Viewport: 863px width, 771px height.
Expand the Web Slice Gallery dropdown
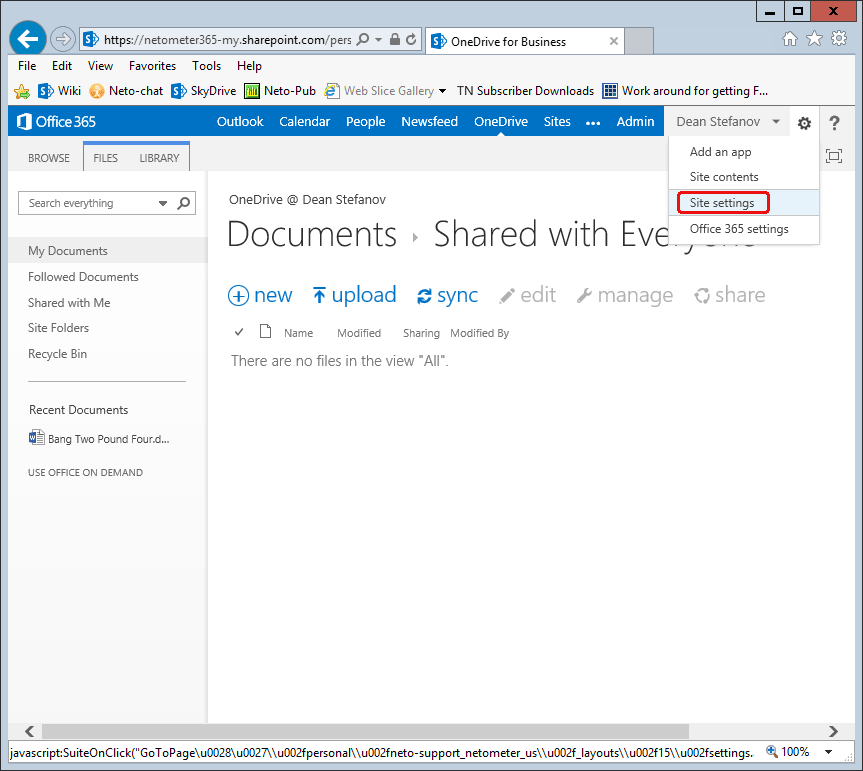click(x=443, y=91)
